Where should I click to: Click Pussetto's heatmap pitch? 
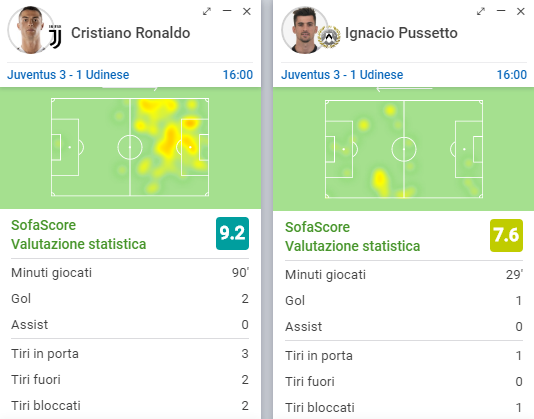[404, 149]
